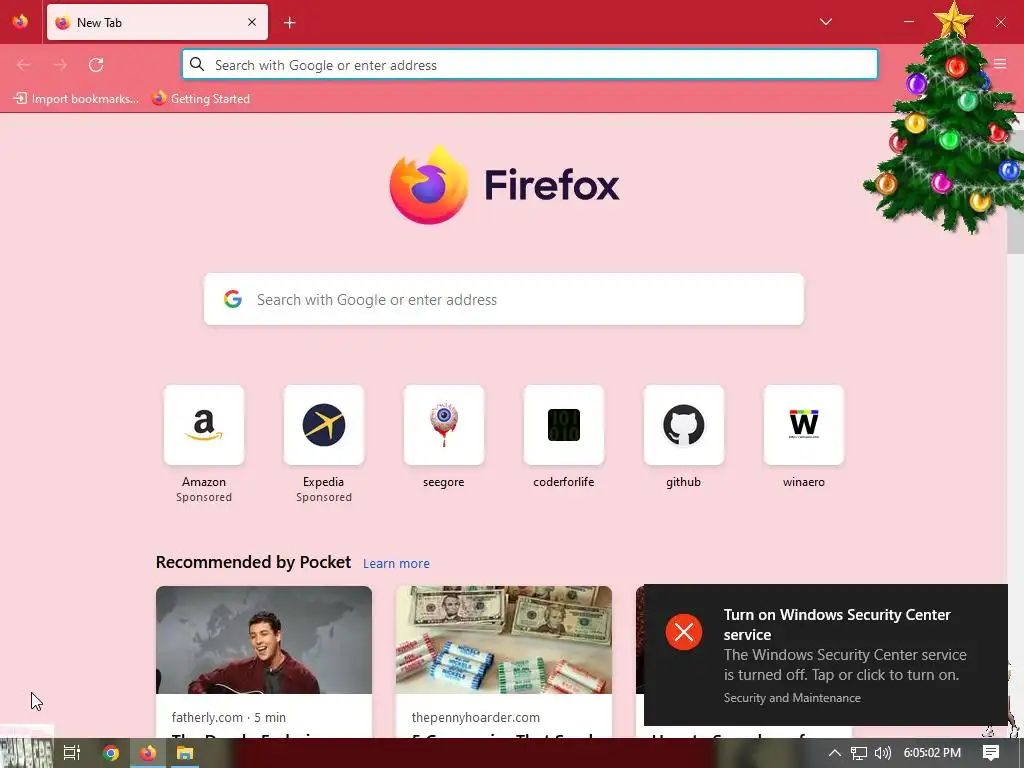
Task: Click the page's Google search box
Action: [504, 299]
